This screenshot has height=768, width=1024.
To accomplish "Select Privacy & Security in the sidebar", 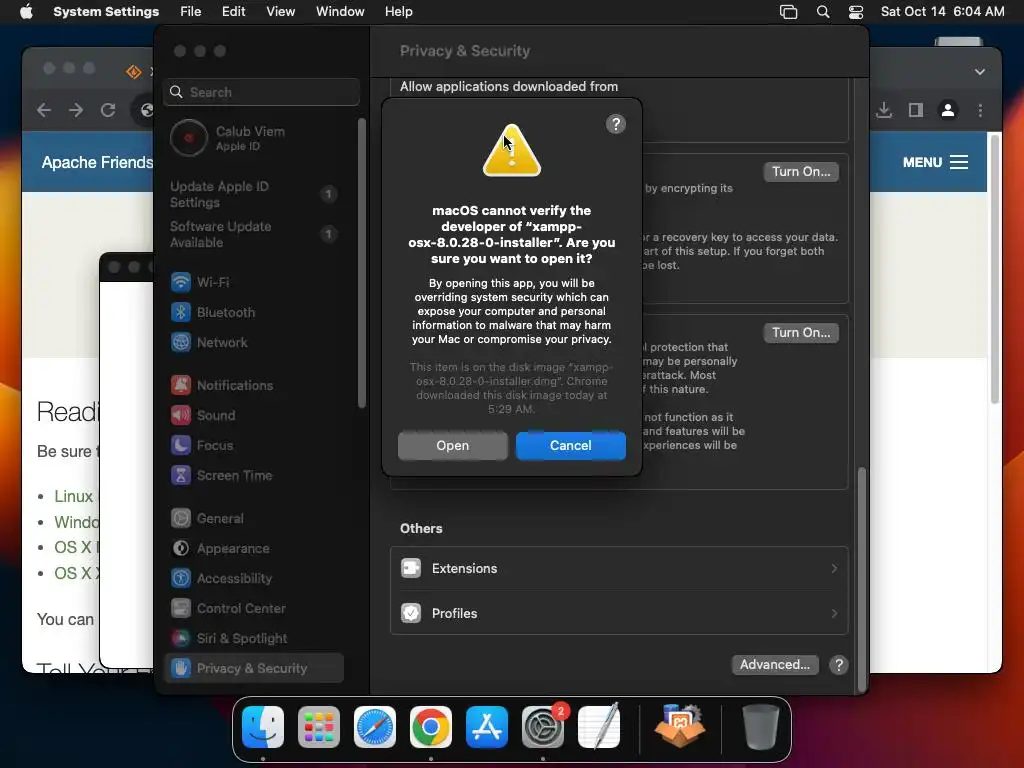I will [x=254, y=668].
